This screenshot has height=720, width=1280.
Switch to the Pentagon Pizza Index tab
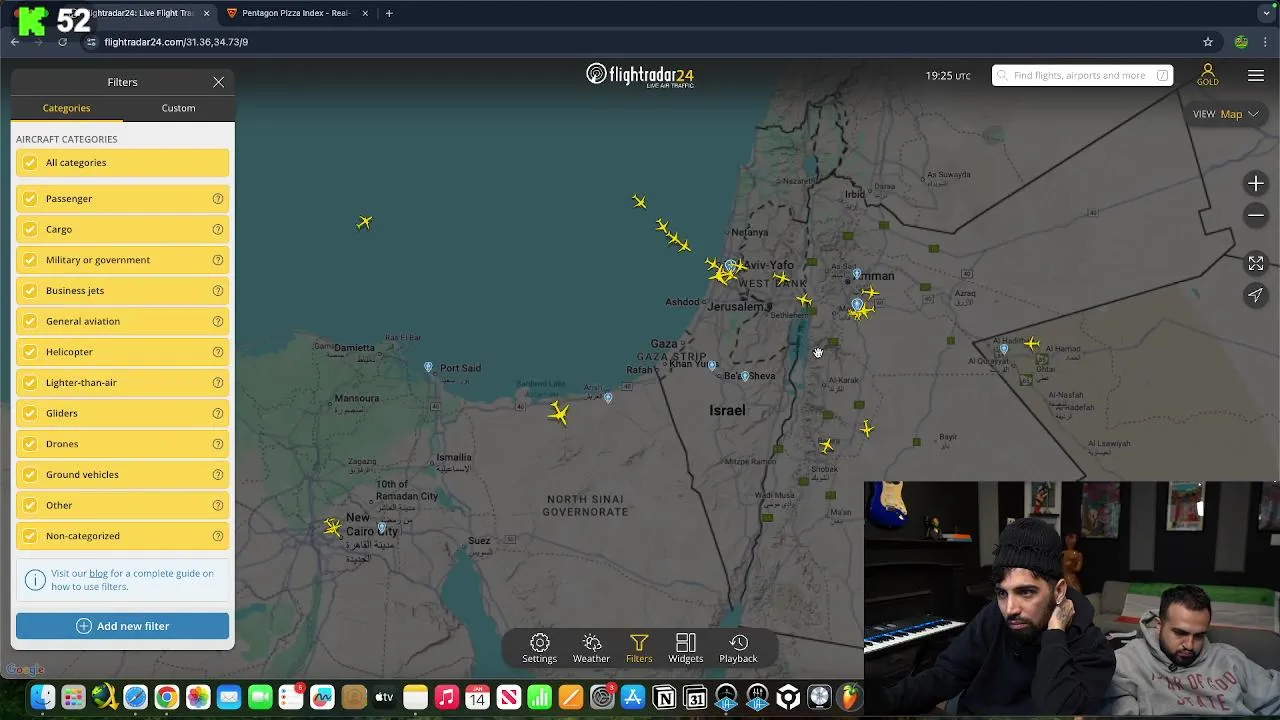295,13
